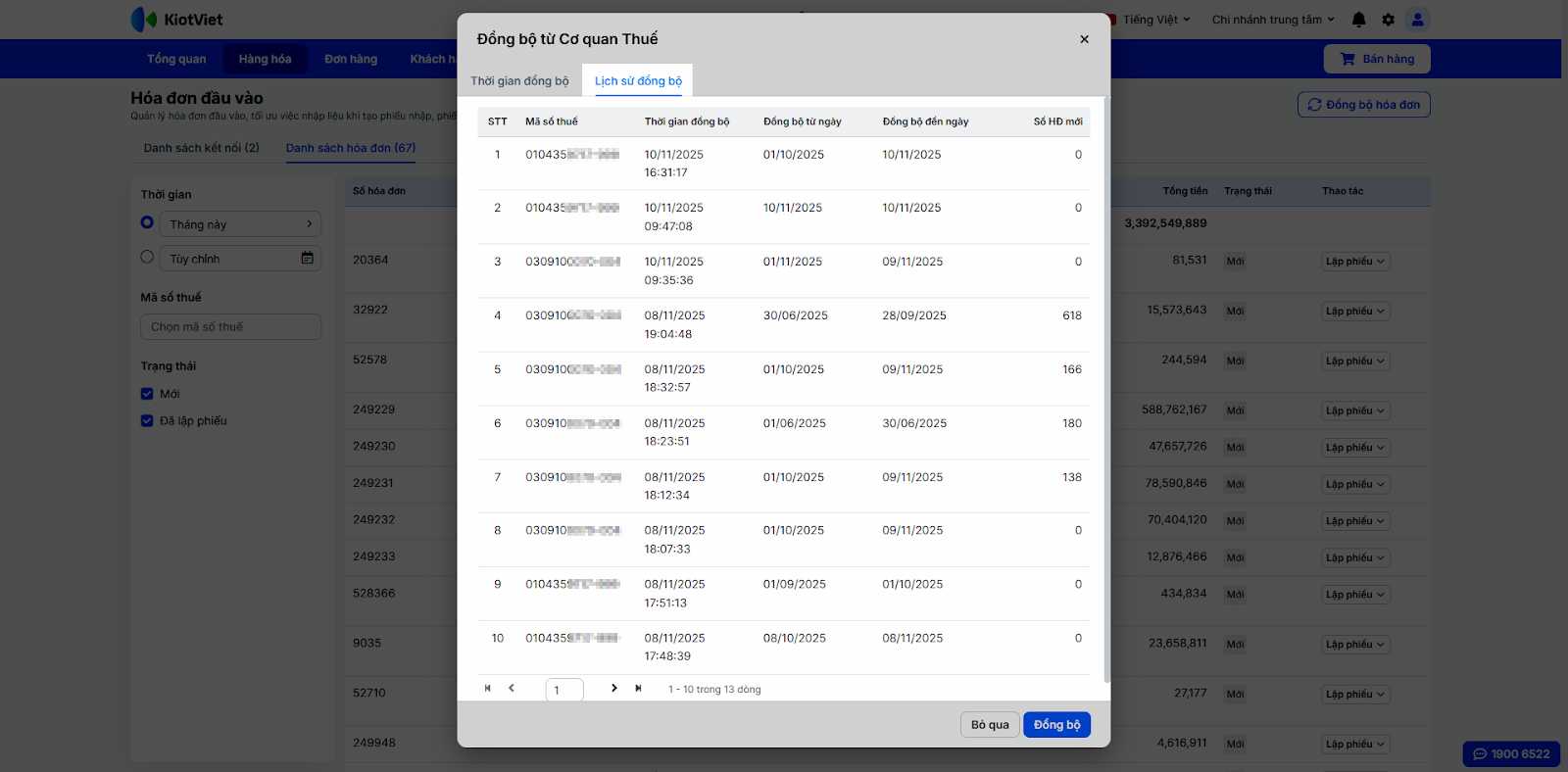The image size is (1568, 772).
Task: Click the 180 new invoices cell
Action: (x=1072, y=423)
